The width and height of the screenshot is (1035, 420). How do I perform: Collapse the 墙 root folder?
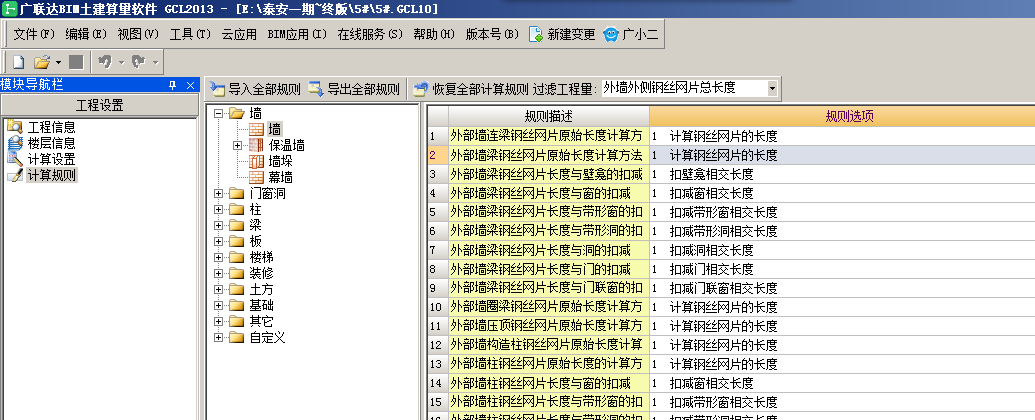coord(218,114)
